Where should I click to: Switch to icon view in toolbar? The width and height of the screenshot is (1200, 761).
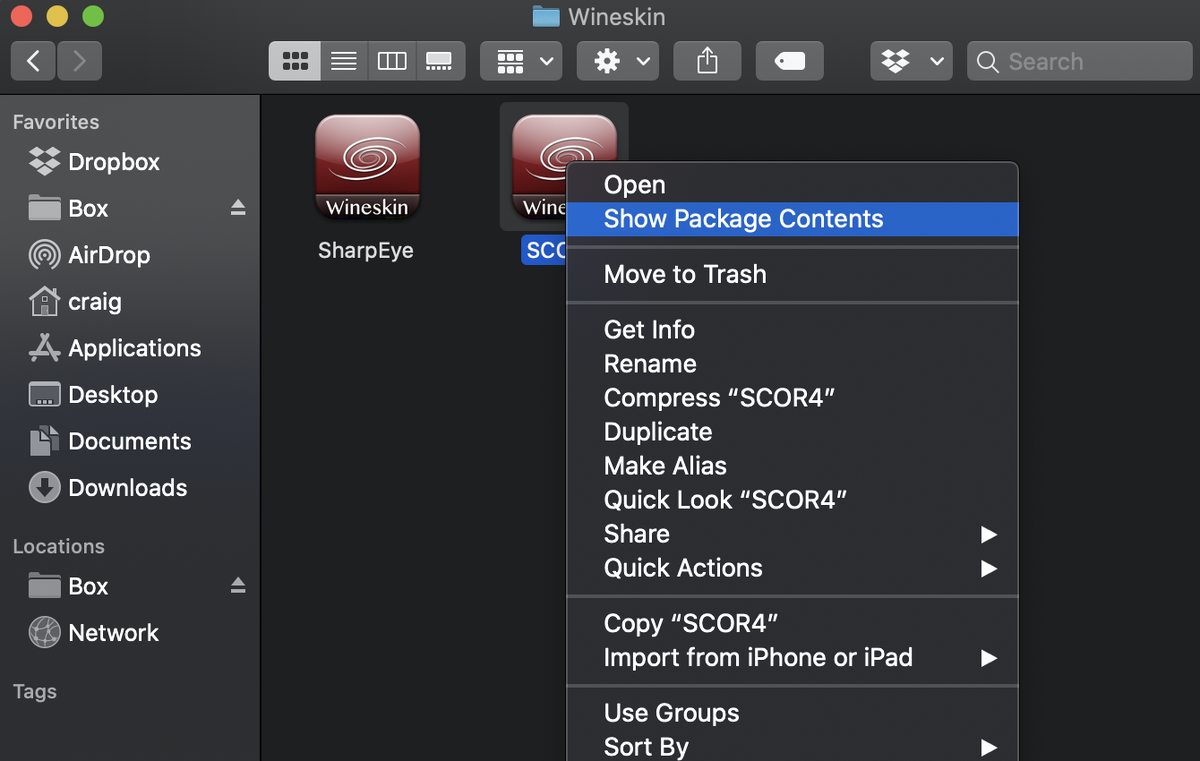pyautogui.click(x=295, y=61)
